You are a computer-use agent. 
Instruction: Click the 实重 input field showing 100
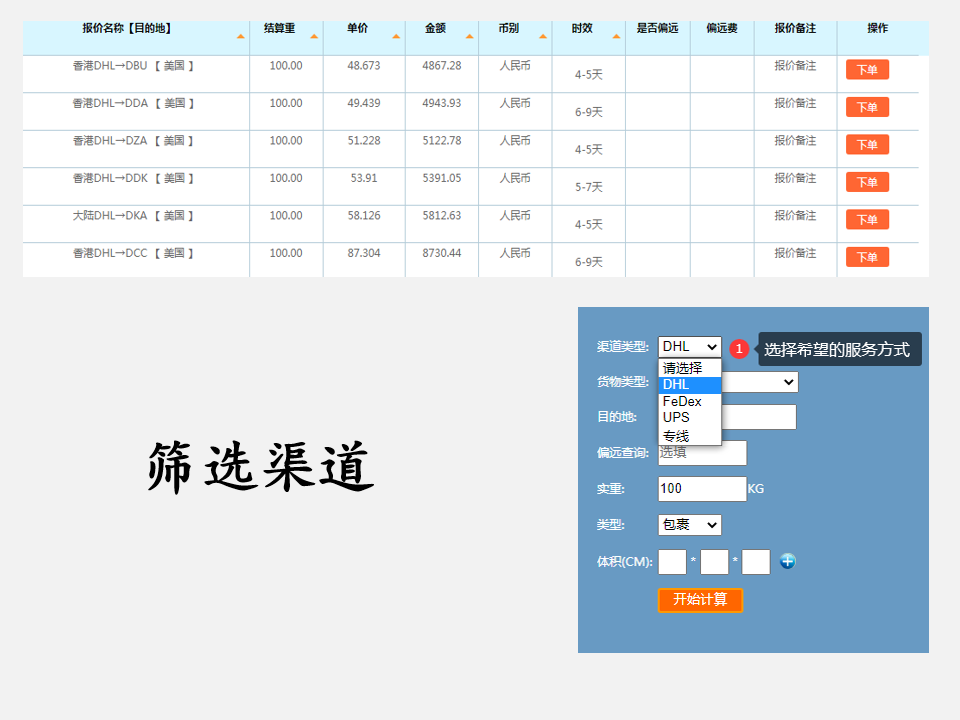(702, 489)
